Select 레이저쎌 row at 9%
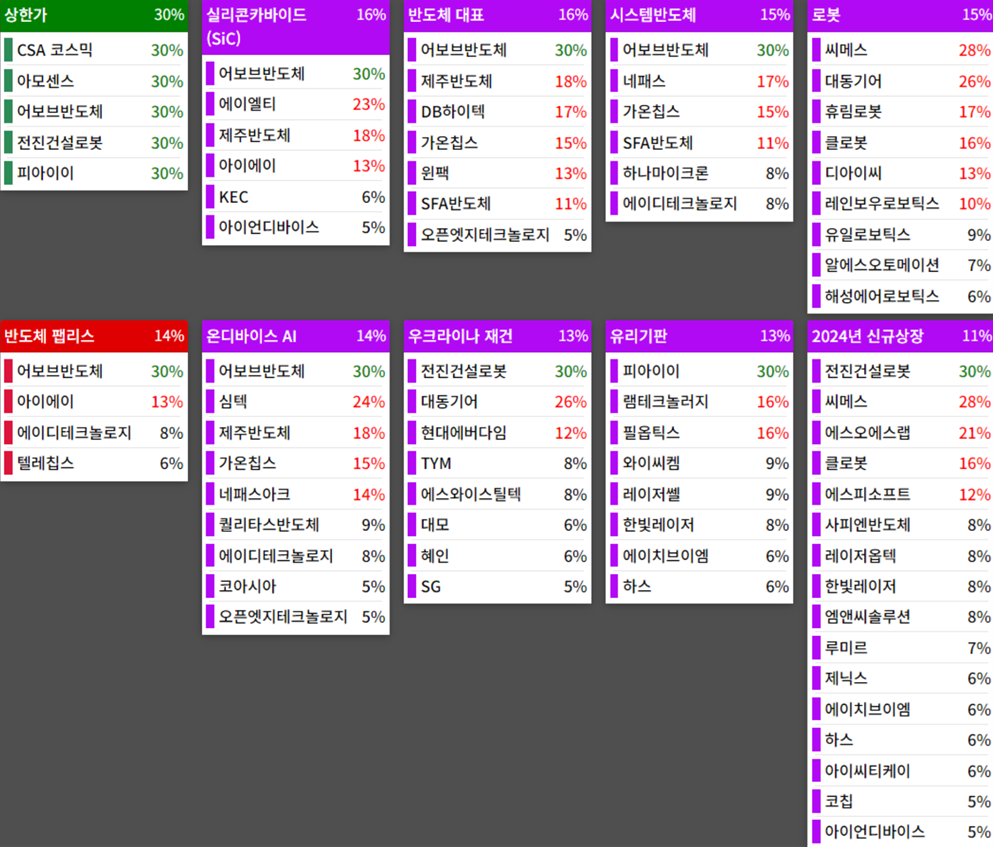The image size is (993, 847). [x=699, y=494]
